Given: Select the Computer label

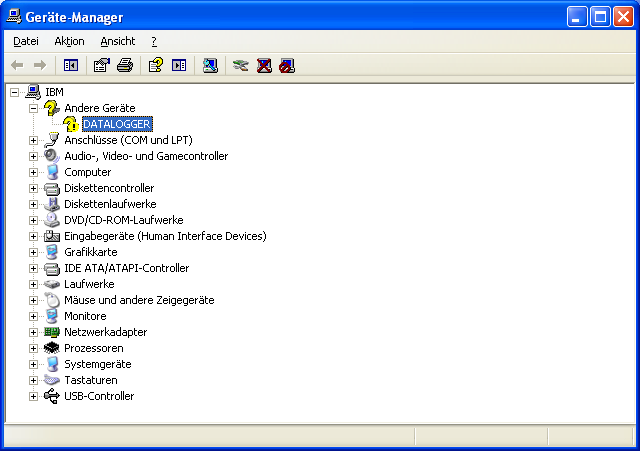Looking at the screenshot, I should [x=87, y=172].
